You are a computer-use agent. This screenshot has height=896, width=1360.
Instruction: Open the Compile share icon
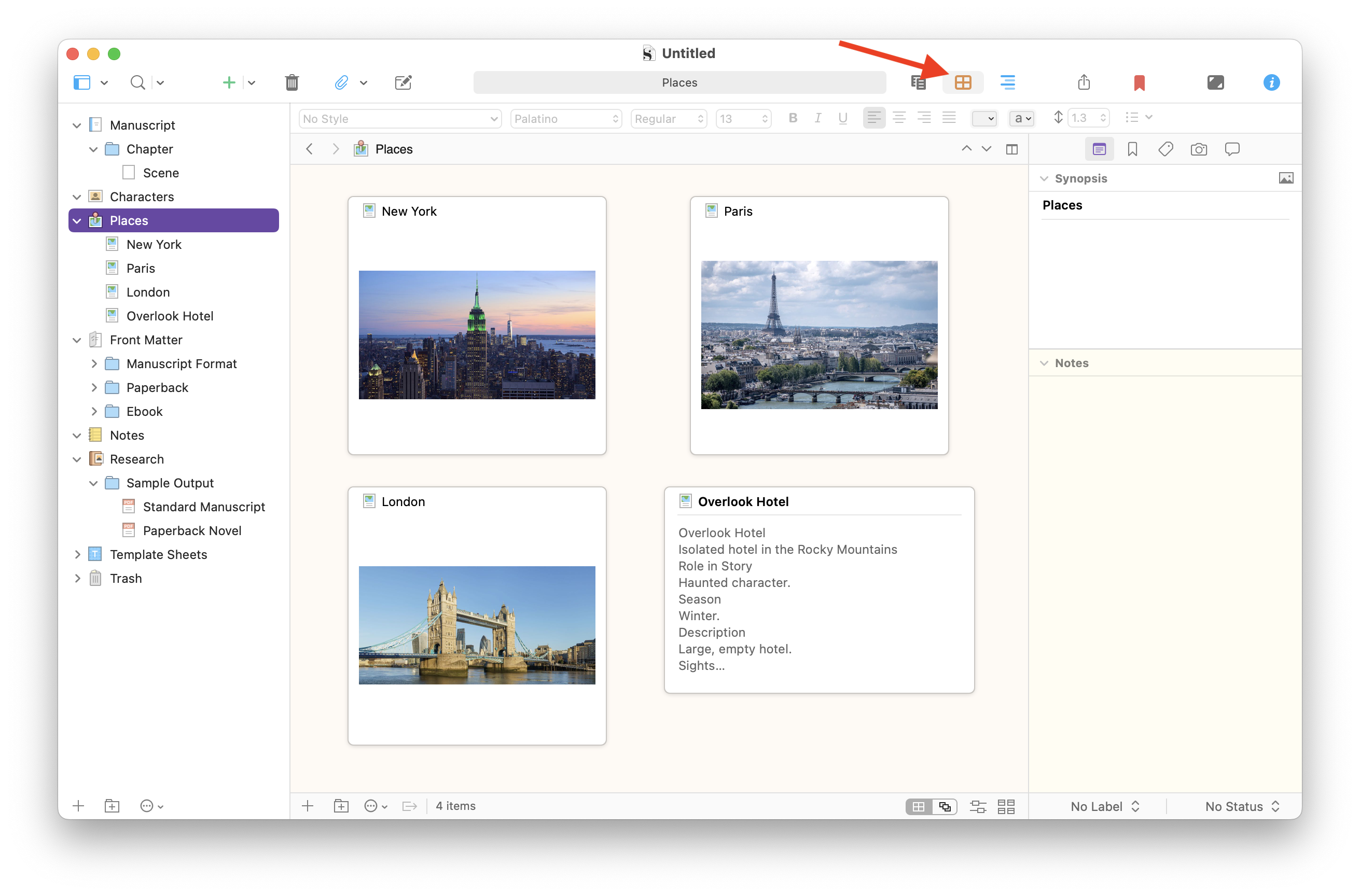click(1084, 82)
